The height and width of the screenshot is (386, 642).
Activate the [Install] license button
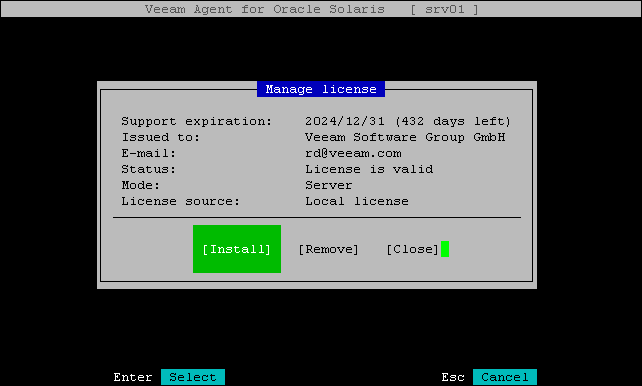point(237,249)
